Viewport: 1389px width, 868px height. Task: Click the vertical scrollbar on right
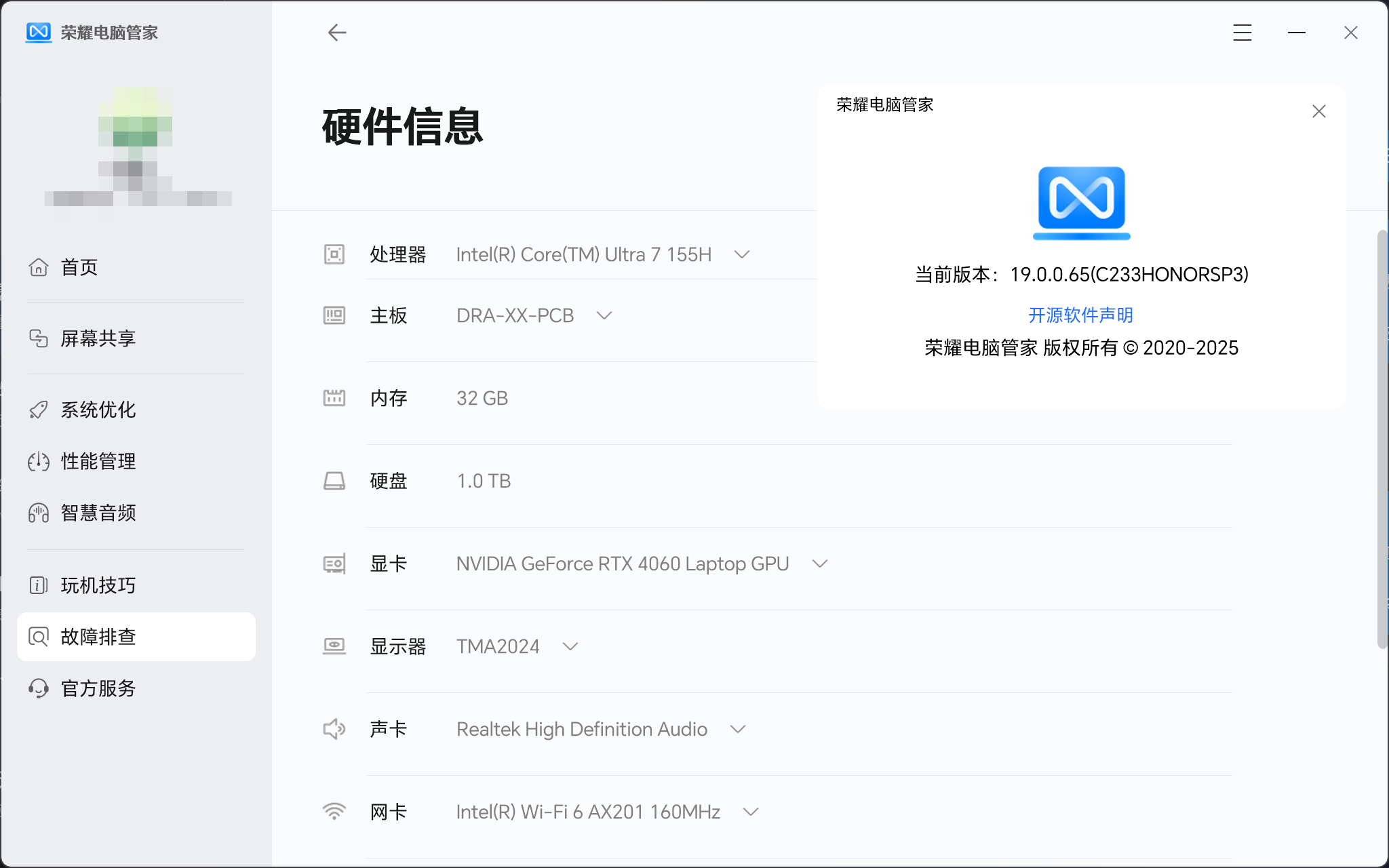pos(1382,439)
